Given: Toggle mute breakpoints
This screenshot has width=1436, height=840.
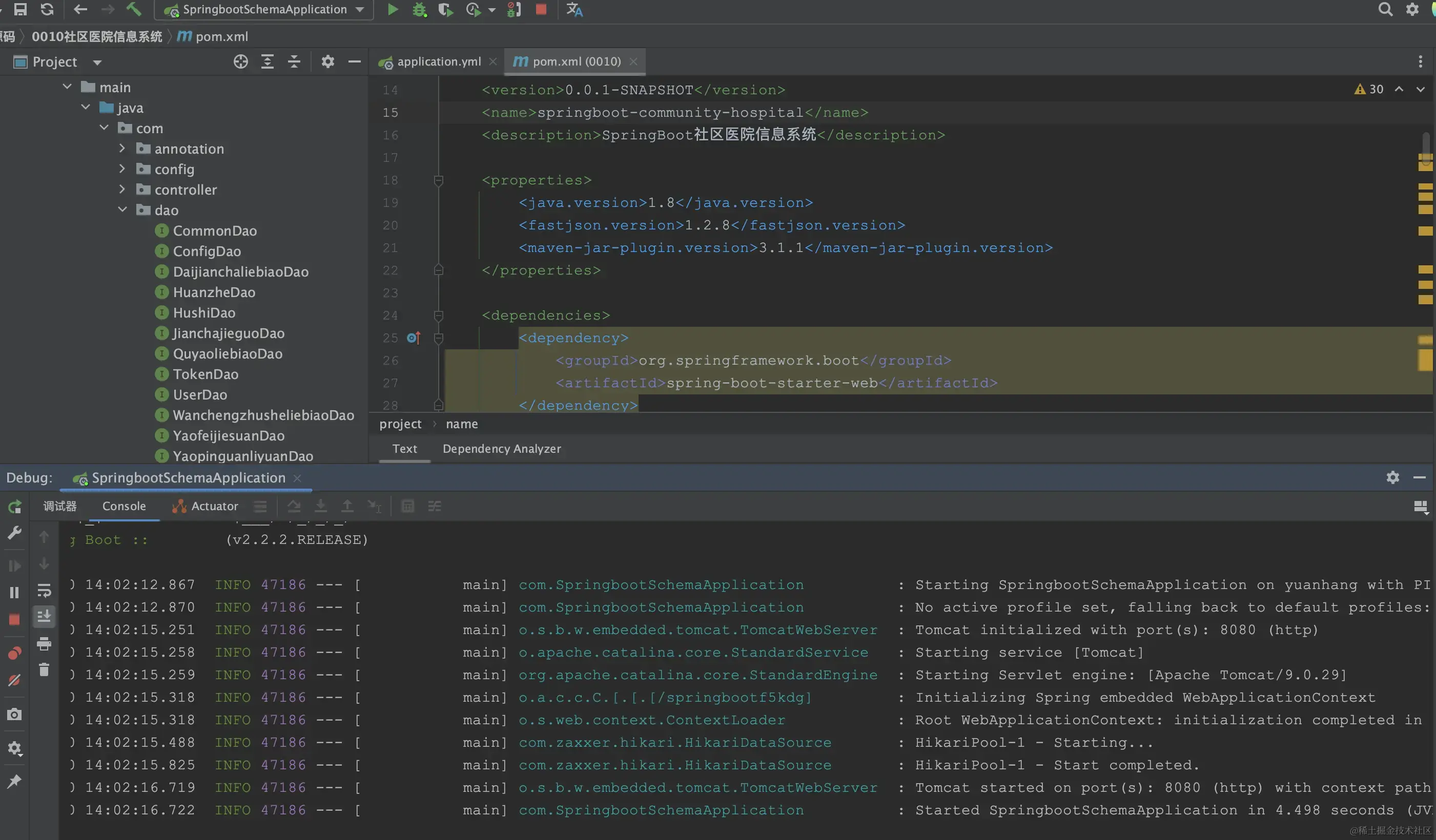Looking at the screenshot, I should (14, 680).
